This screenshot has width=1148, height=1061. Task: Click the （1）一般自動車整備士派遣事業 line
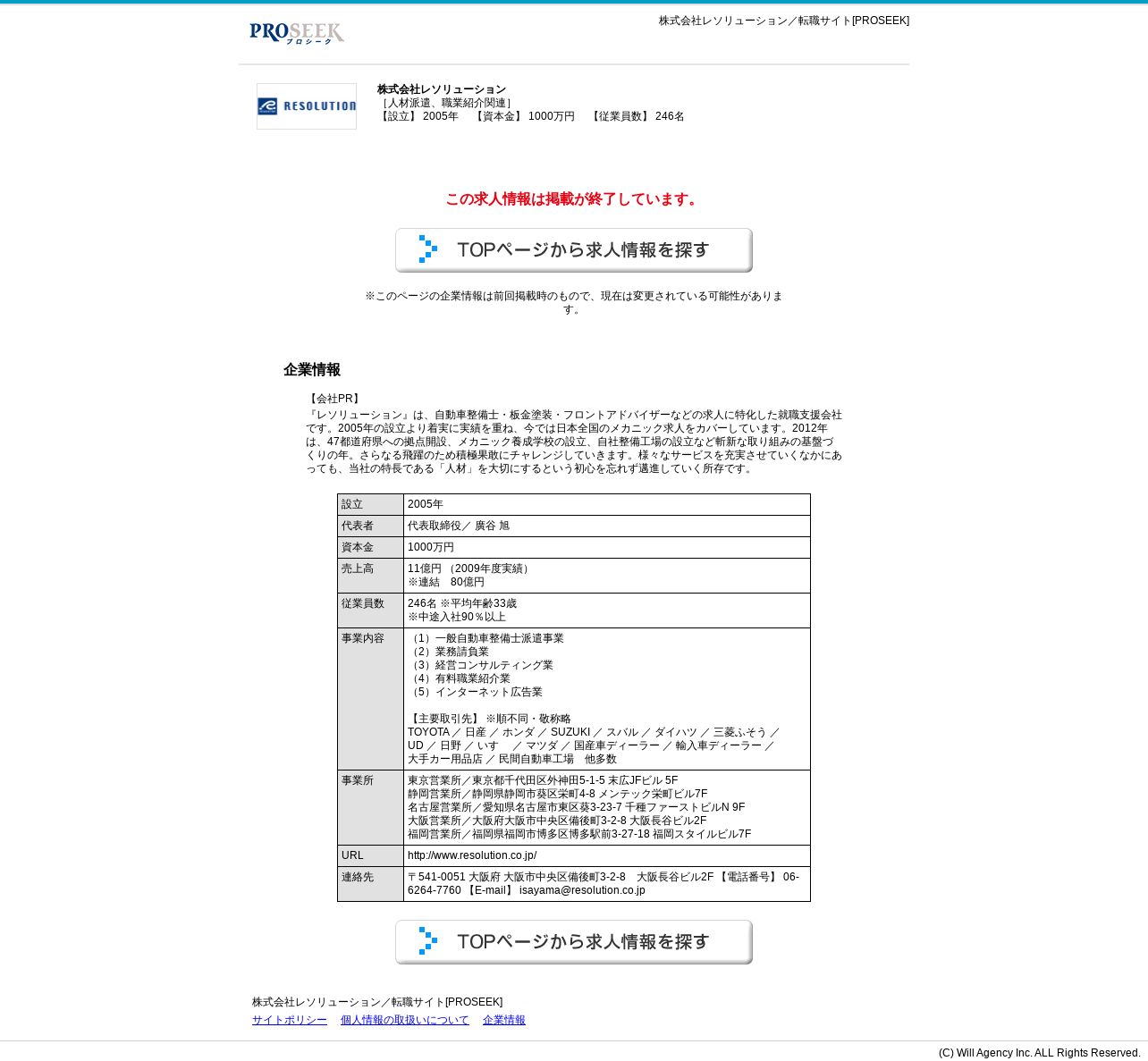[x=485, y=638]
